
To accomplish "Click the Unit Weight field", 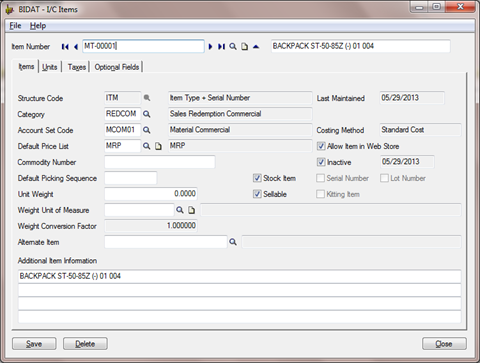I will pos(151,194).
